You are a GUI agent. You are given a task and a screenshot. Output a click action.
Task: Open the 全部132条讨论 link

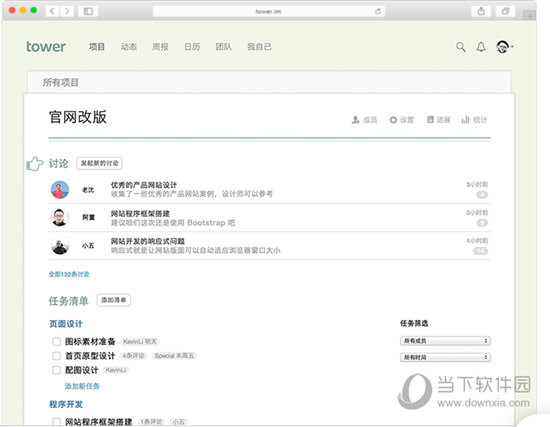[69, 274]
